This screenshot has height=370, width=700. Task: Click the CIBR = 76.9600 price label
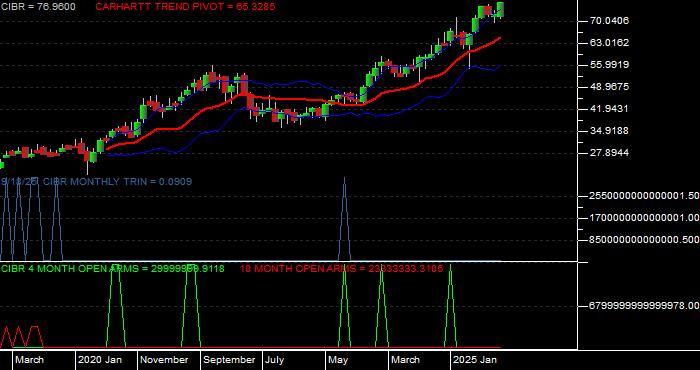(38, 7)
